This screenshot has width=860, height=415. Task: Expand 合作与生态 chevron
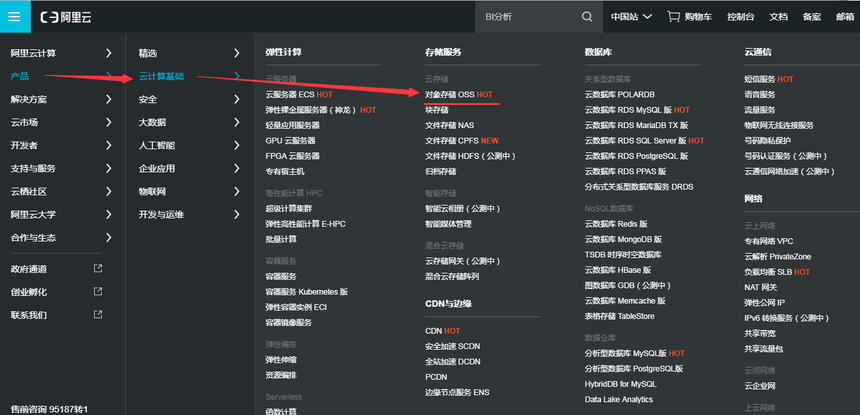pyautogui.click(x=109, y=237)
